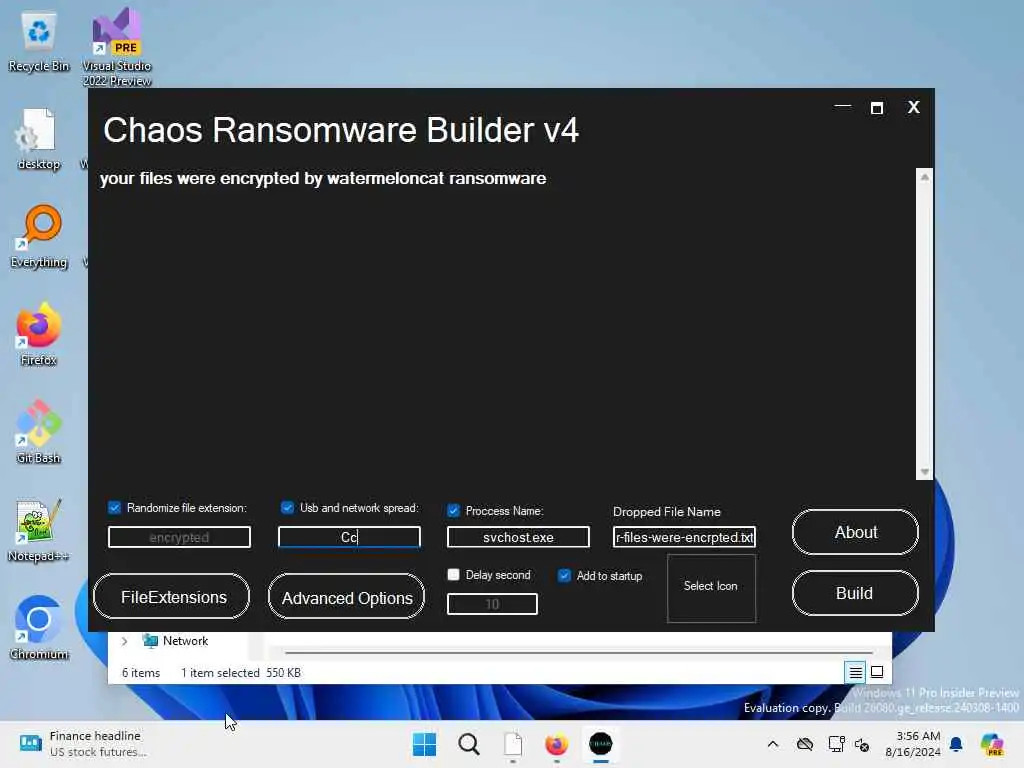
Task: Click the Build button
Action: [856, 593]
